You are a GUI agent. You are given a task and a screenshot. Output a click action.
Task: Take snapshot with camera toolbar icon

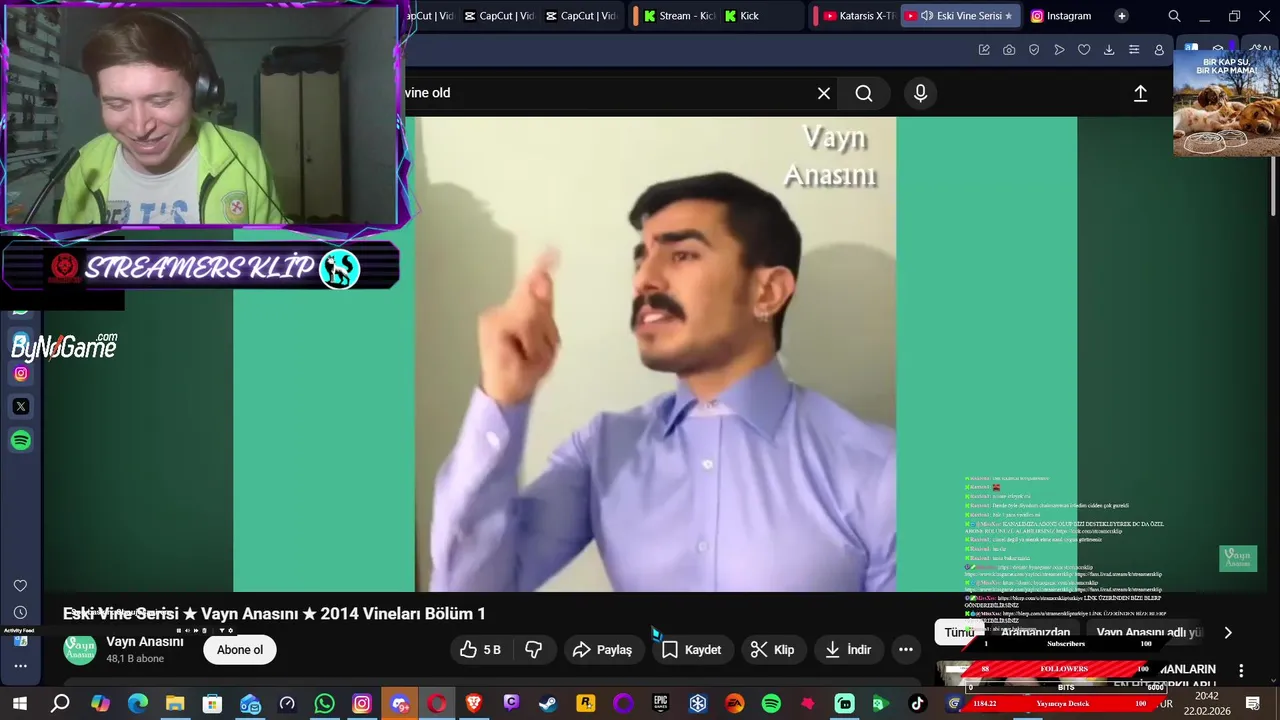(x=1009, y=50)
